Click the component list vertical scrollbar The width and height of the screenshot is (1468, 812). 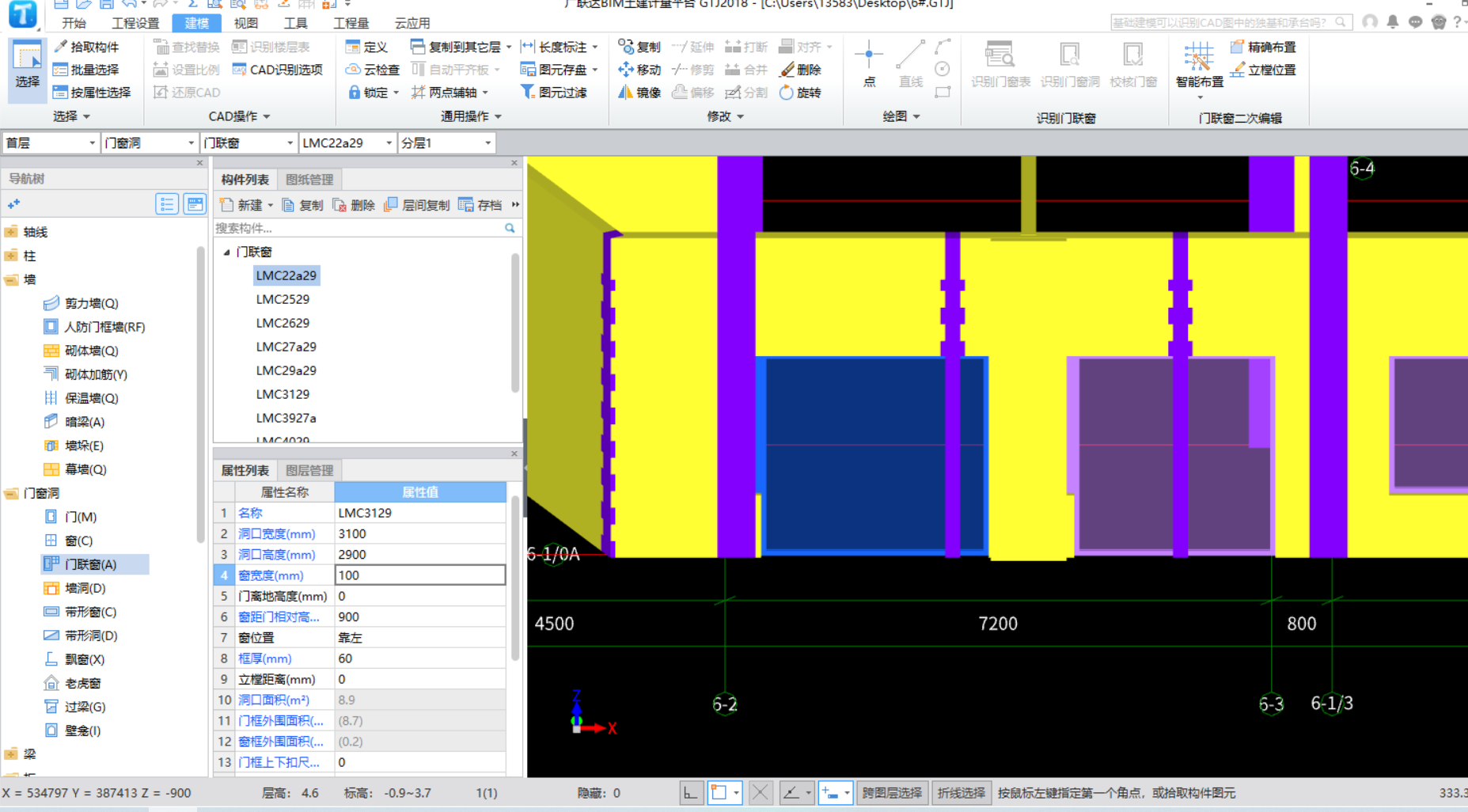click(515, 322)
